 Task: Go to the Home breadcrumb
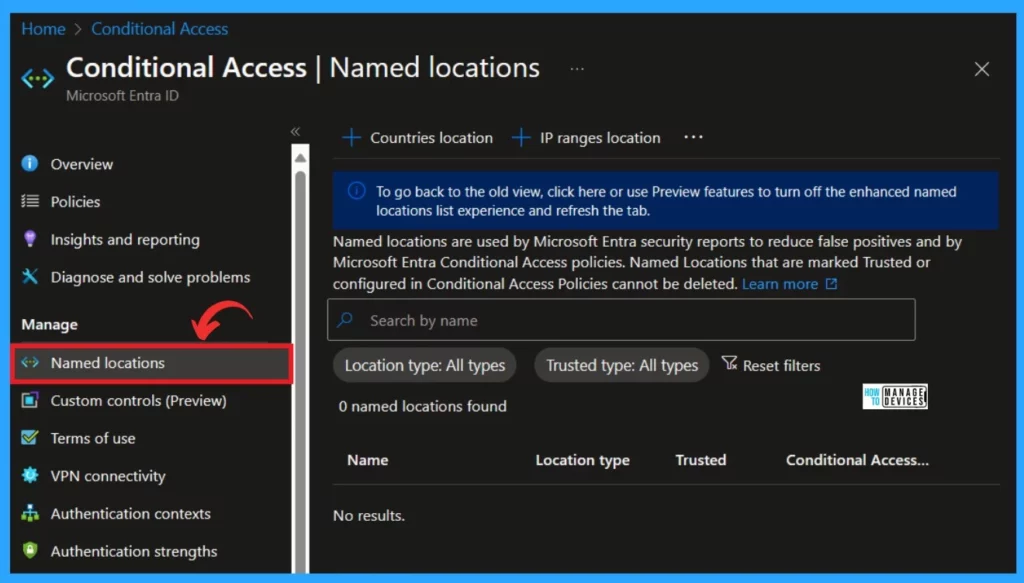pyautogui.click(x=43, y=29)
